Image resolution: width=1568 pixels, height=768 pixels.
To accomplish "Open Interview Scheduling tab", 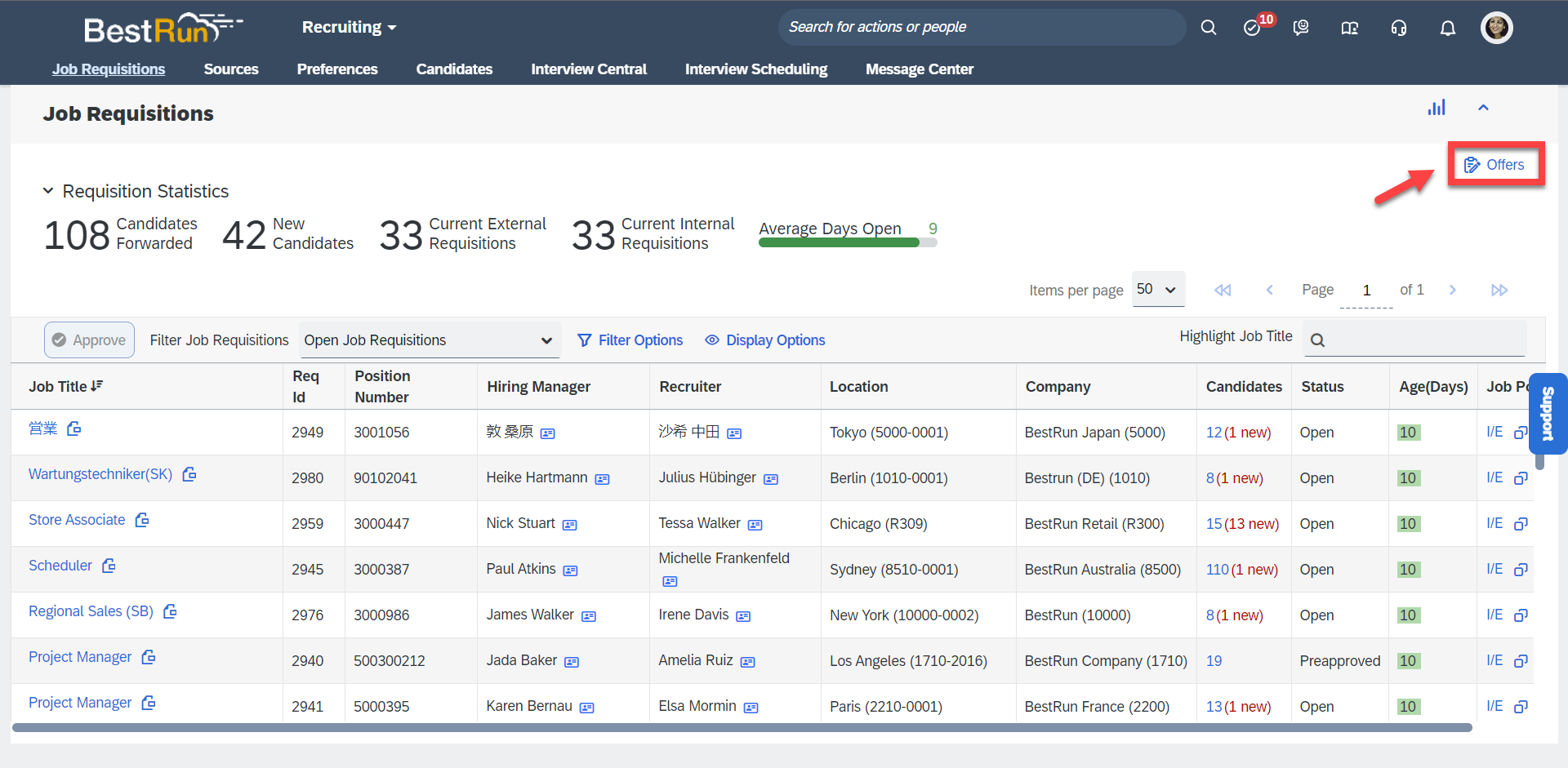I will 756,69.
